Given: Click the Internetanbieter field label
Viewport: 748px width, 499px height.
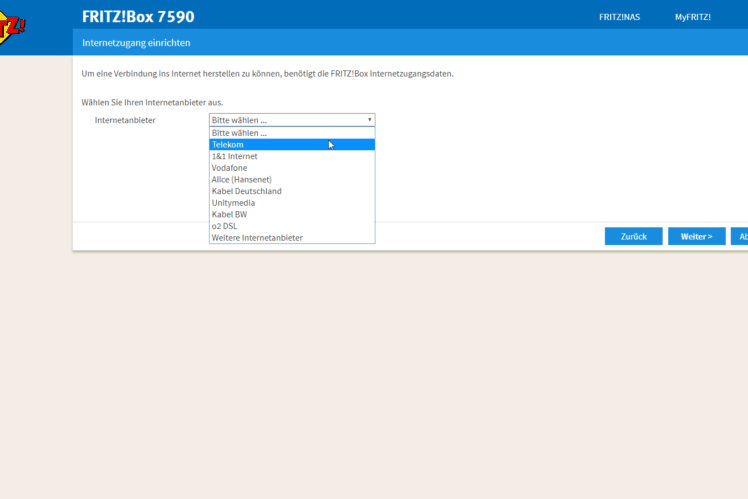Looking at the screenshot, I should 125,120.
